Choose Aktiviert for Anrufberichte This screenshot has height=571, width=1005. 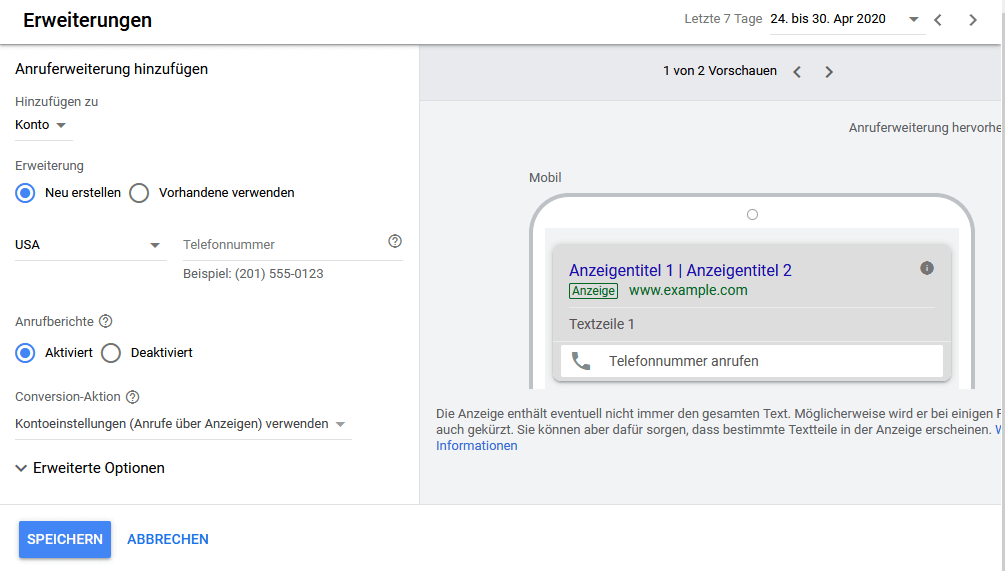pos(26,353)
